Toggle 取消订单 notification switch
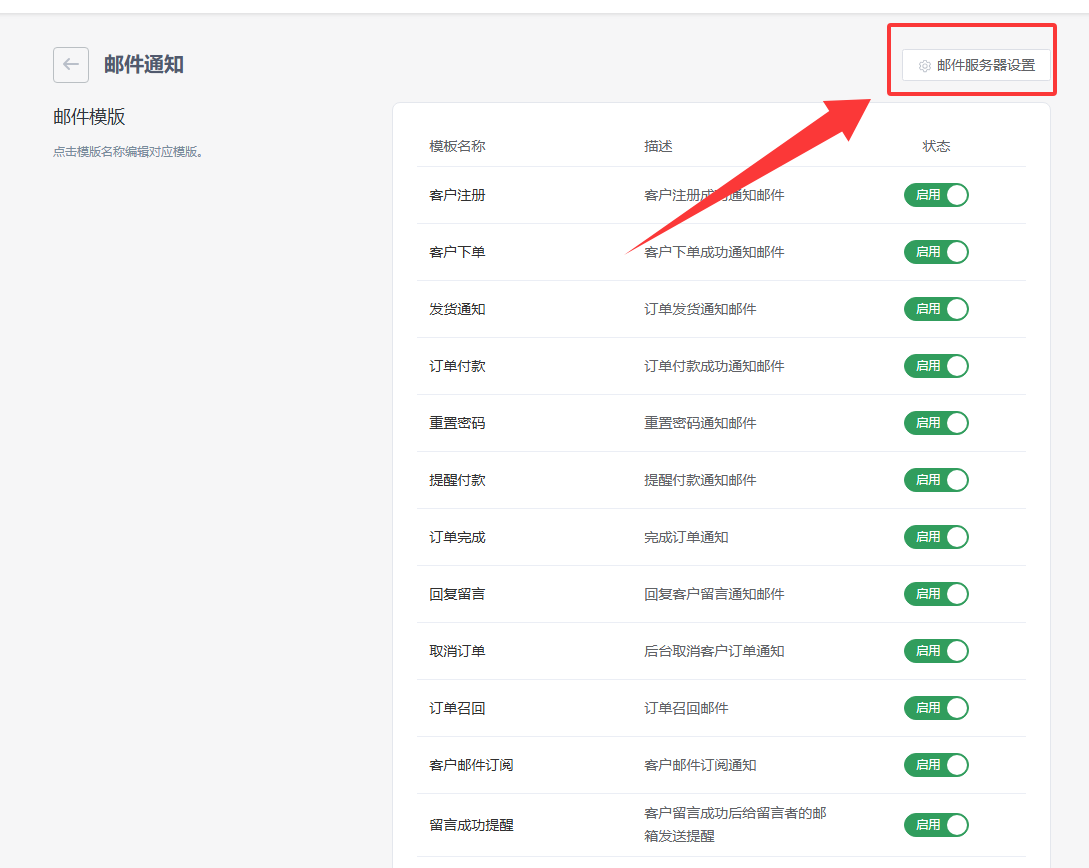Screen dimensions: 1089x868 tap(936, 651)
